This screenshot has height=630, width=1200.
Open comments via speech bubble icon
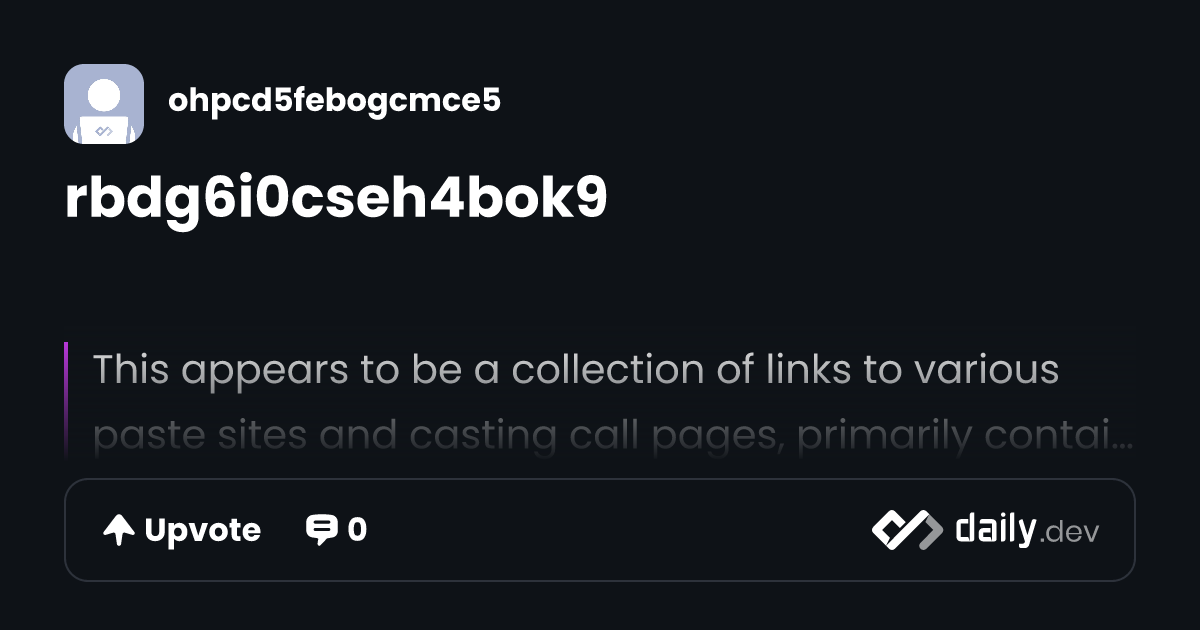[321, 530]
